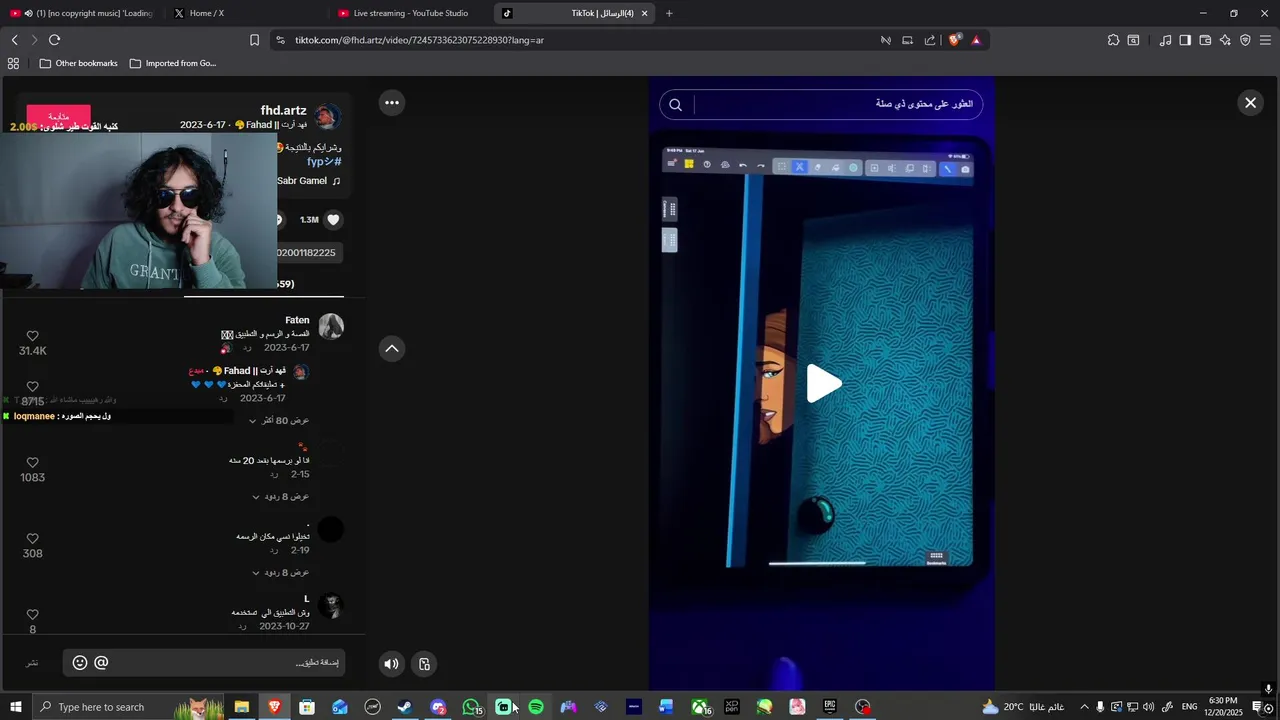Close the TikTok browser tab
This screenshot has width=1280, height=720.
pos(644,13)
